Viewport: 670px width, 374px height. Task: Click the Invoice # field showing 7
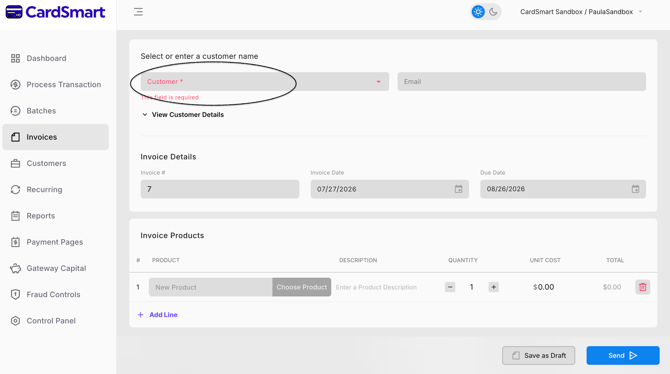pyautogui.click(x=220, y=189)
